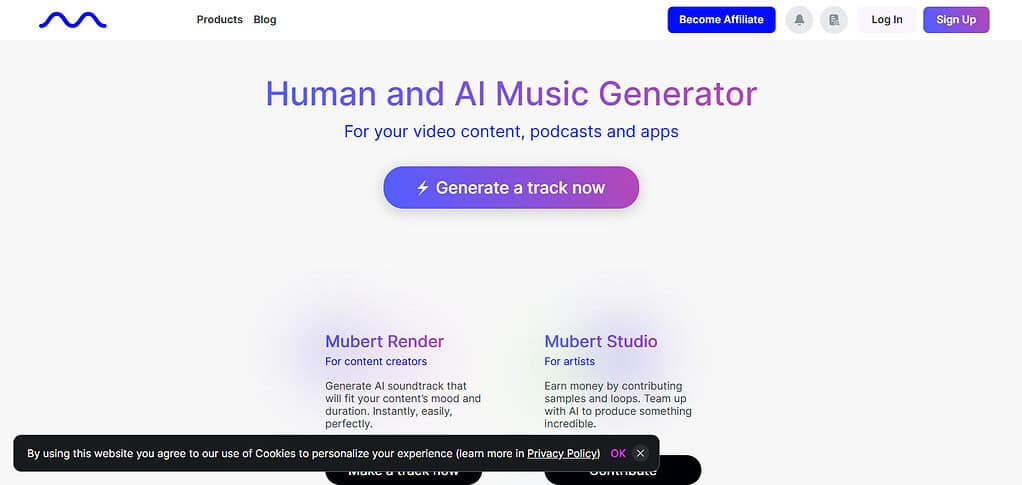Screen dimensions: 1022x485
Task: Click 'For artists' text
Action: [570, 361]
